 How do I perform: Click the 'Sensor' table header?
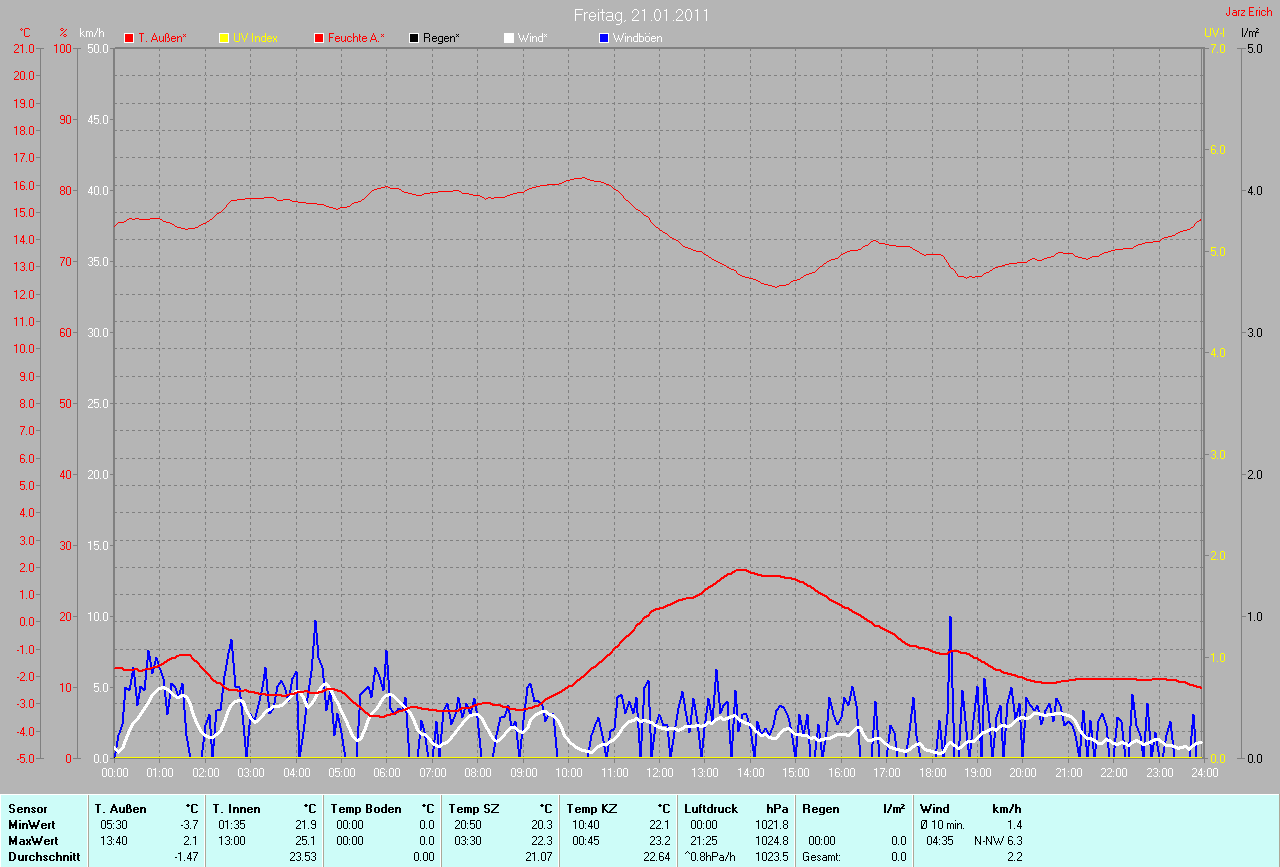tap(27, 808)
